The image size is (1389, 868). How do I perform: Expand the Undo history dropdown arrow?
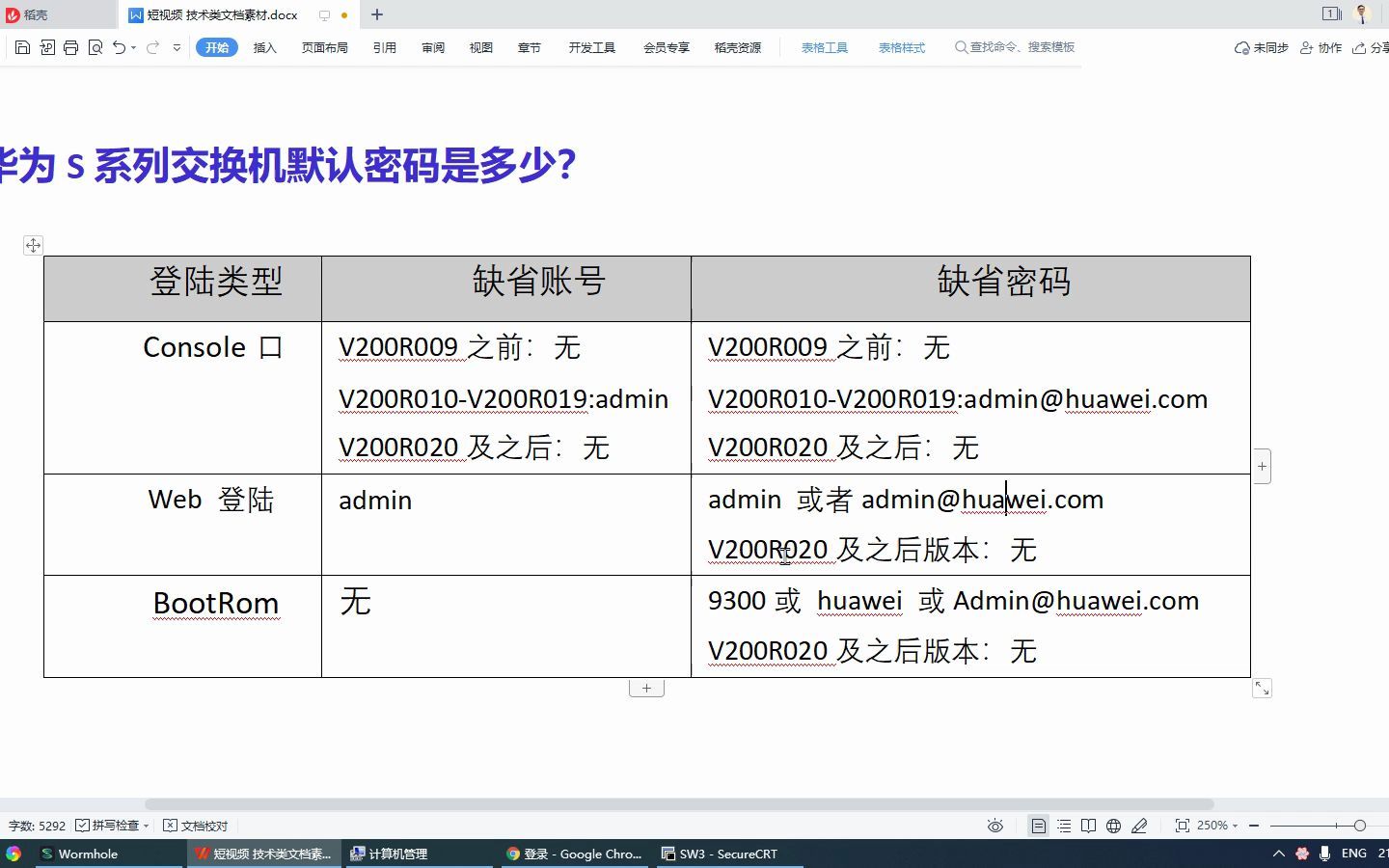pos(133,47)
